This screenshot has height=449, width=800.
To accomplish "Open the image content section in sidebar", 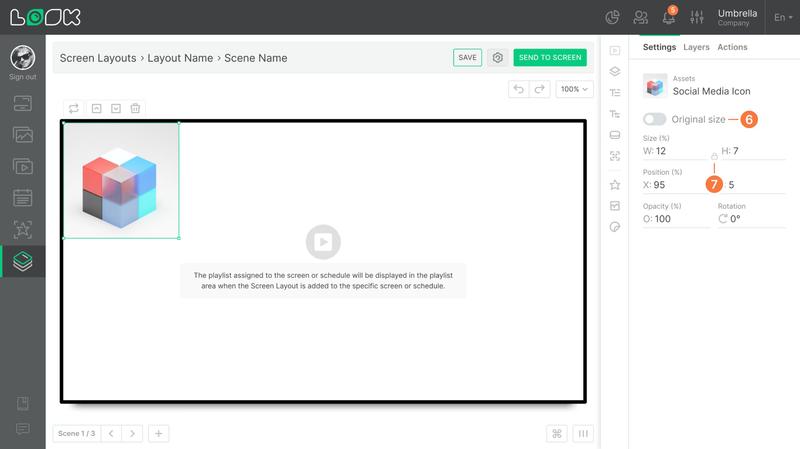I will 22,135.
